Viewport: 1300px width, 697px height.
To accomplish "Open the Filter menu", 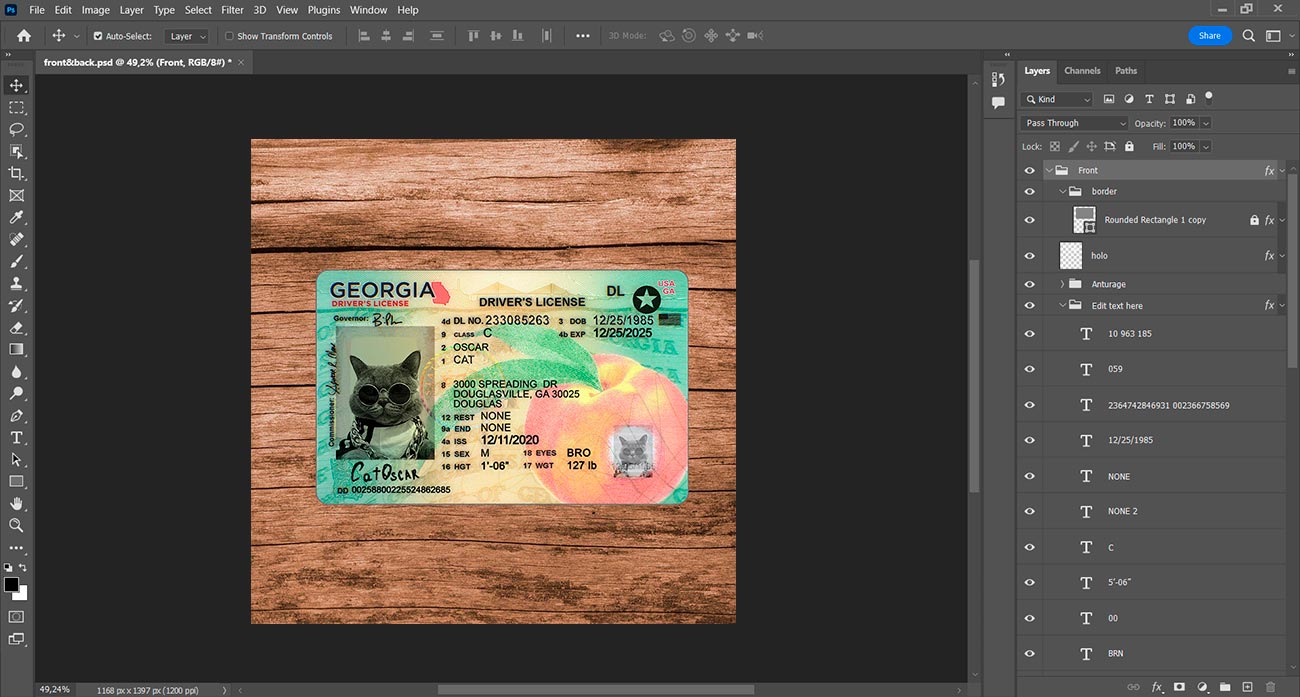I will 232,10.
